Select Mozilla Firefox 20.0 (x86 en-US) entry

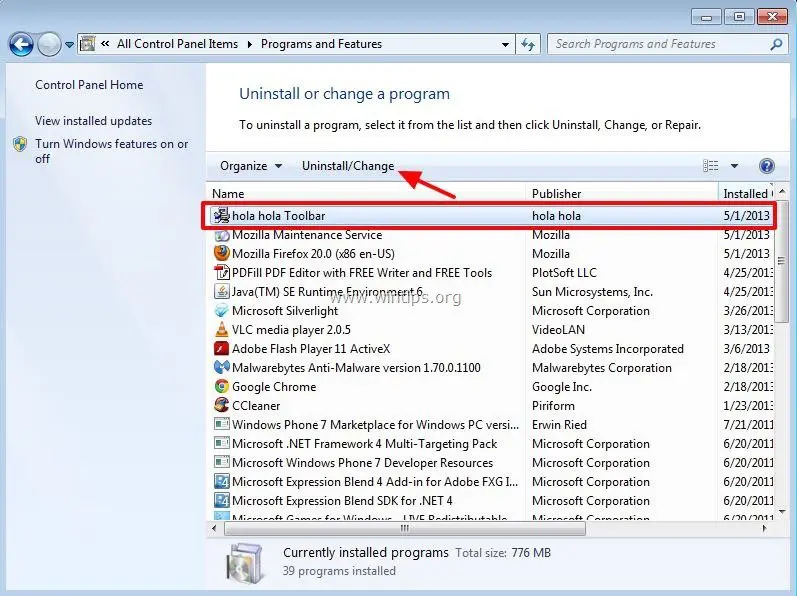click(x=313, y=254)
